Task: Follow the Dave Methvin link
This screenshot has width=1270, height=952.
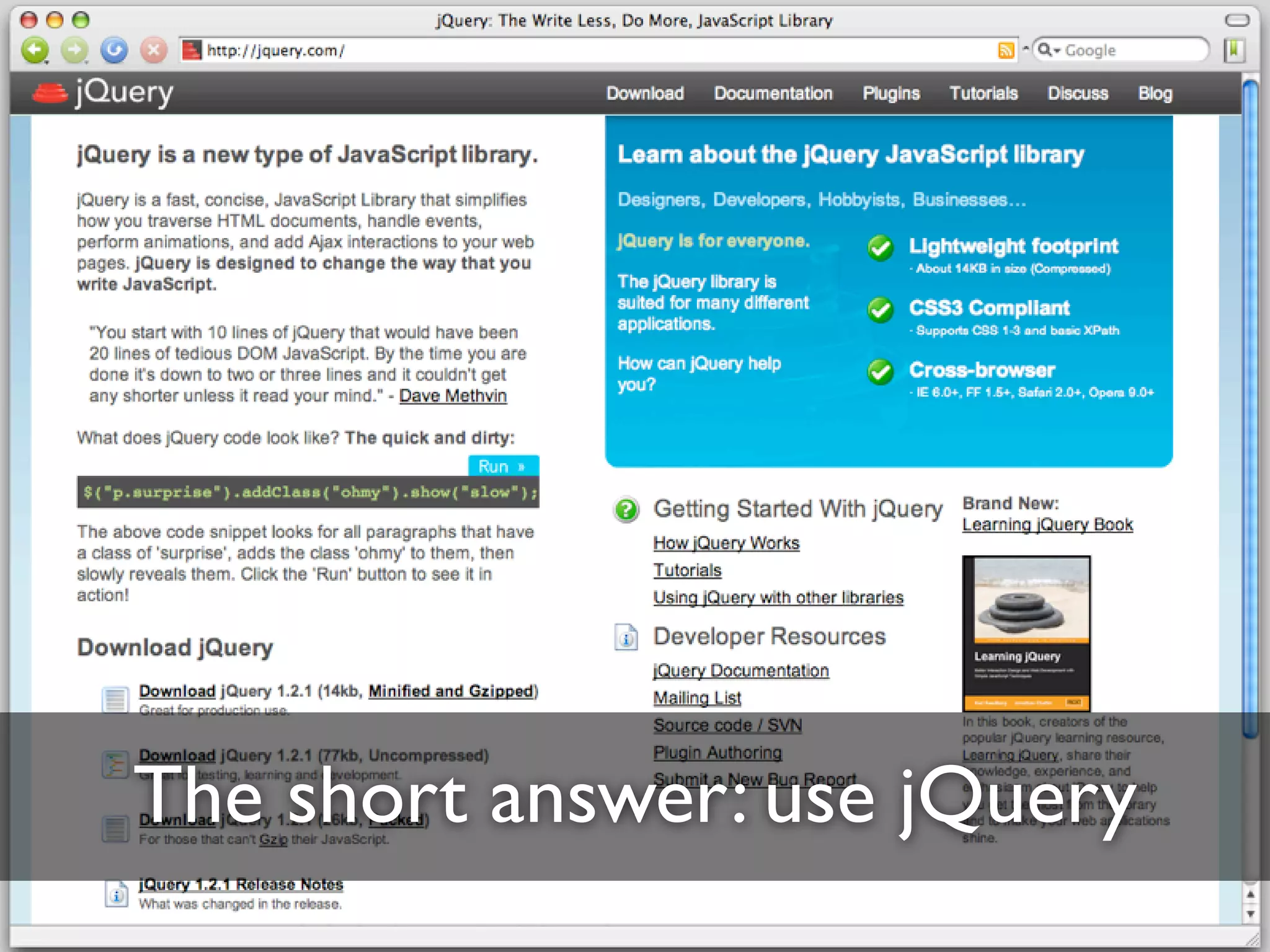Action: pos(453,396)
